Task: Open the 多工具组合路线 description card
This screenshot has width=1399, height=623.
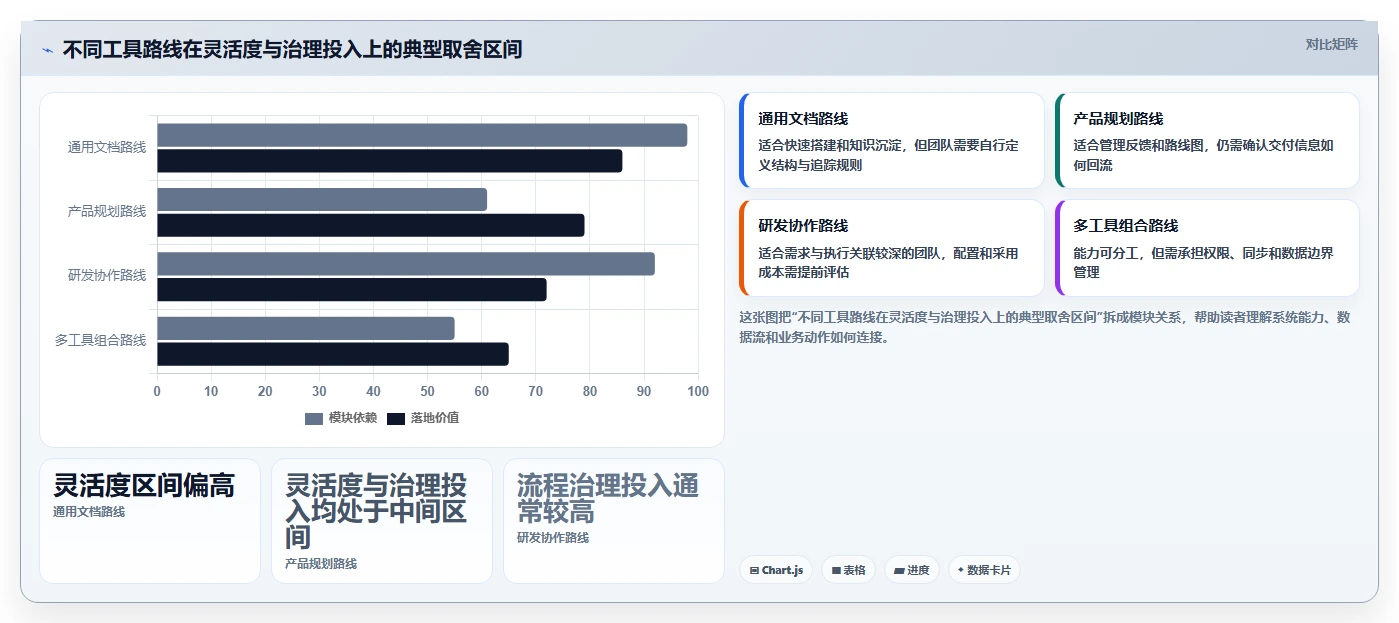Action: (1207, 248)
